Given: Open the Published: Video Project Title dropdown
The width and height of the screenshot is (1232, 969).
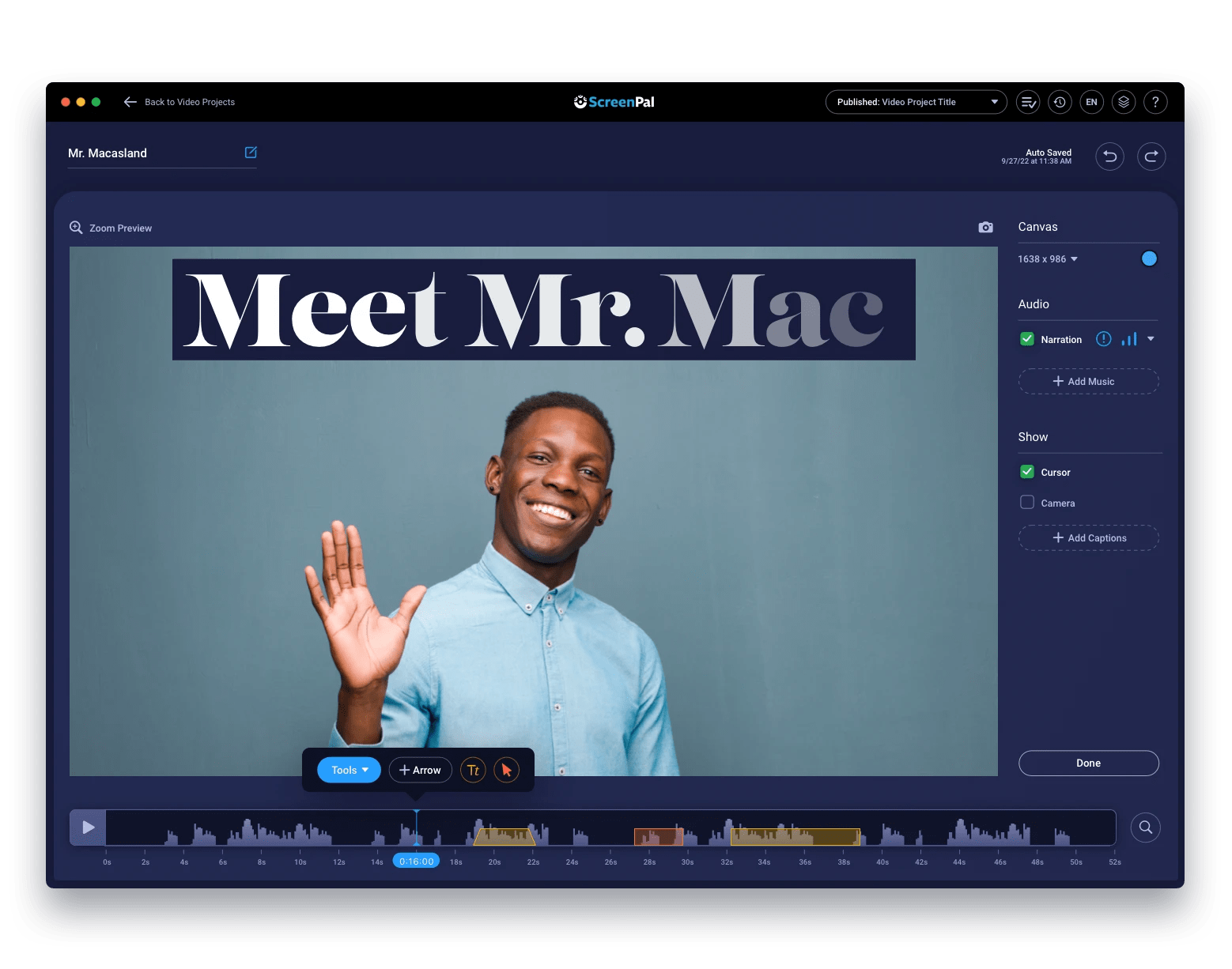Looking at the screenshot, I should pos(916,102).
